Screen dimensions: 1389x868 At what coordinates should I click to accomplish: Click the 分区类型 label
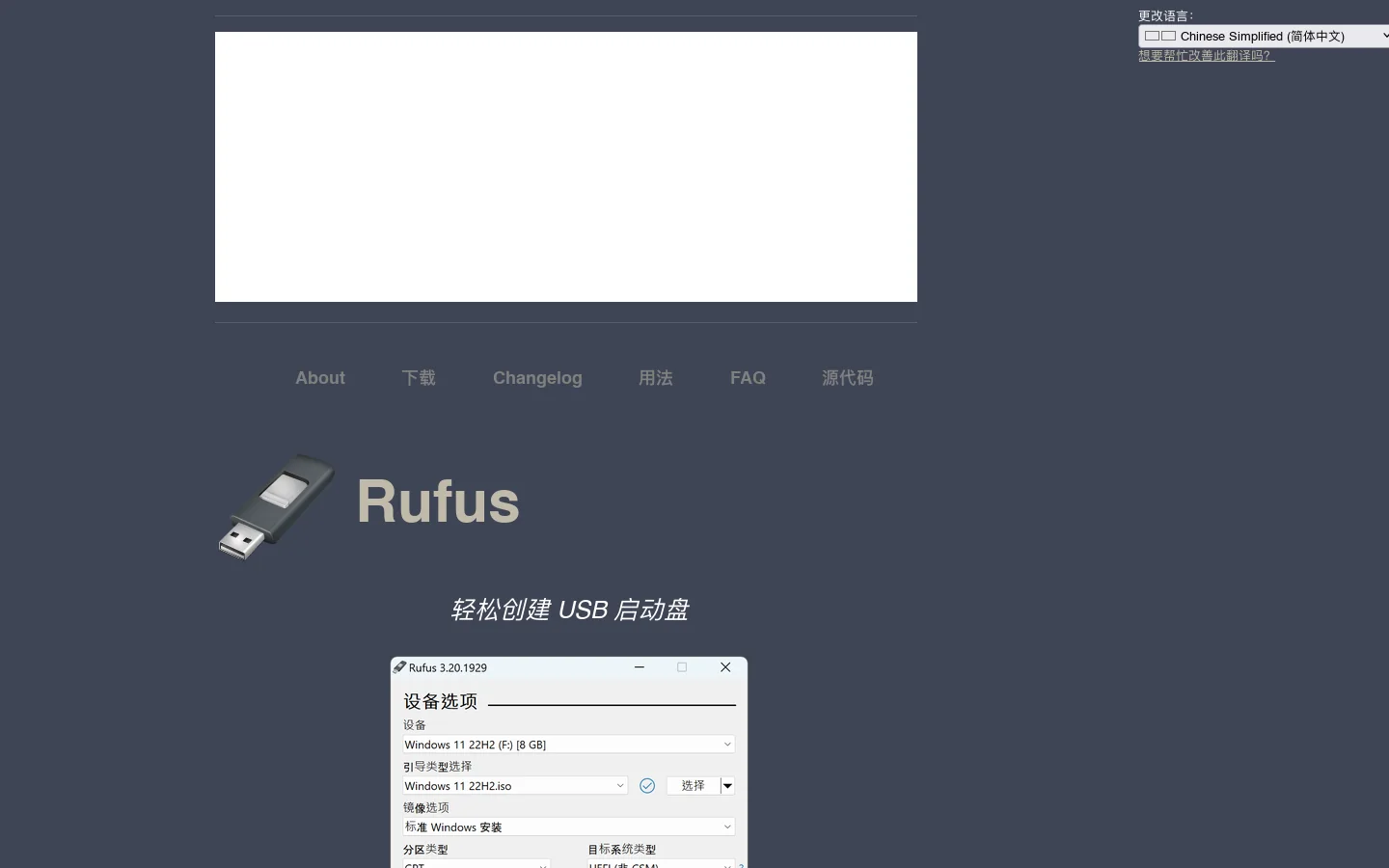(425, 850)
